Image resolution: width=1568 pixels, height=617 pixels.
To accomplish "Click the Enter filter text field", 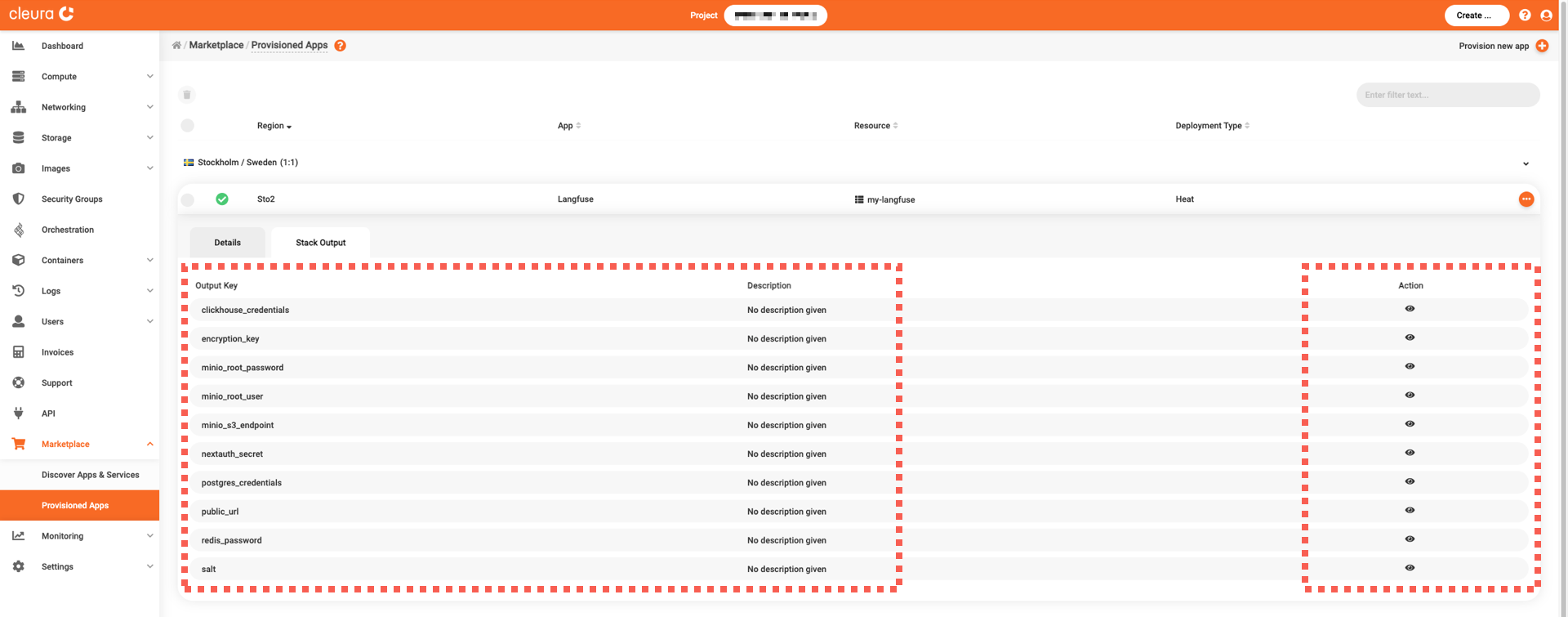I will (1447, 95).
